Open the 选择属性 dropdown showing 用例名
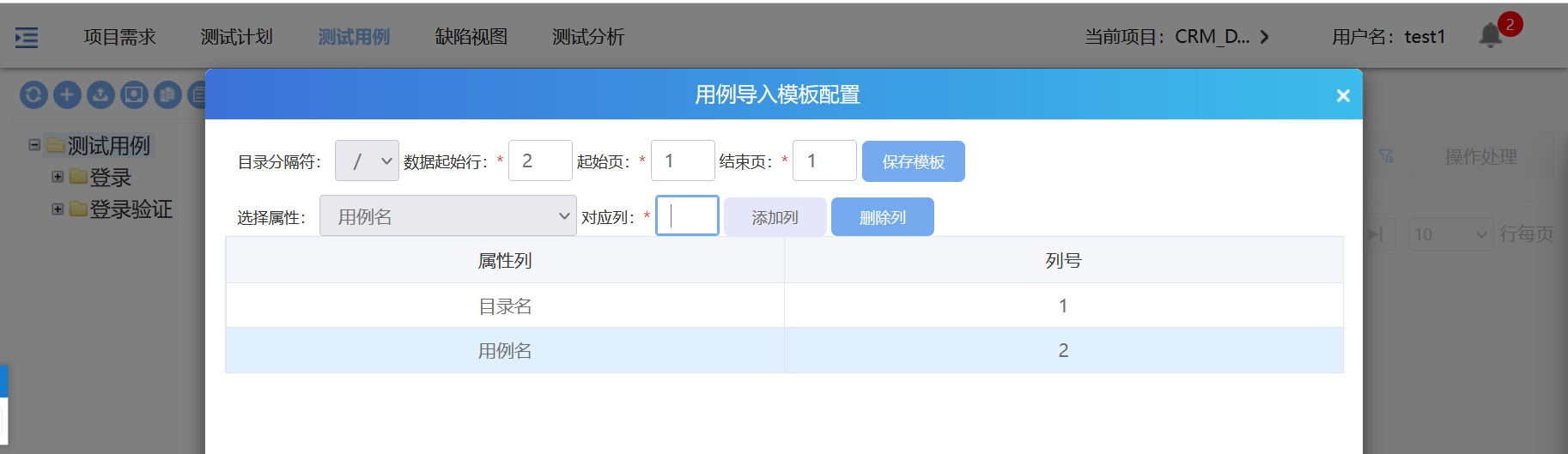 447,216
